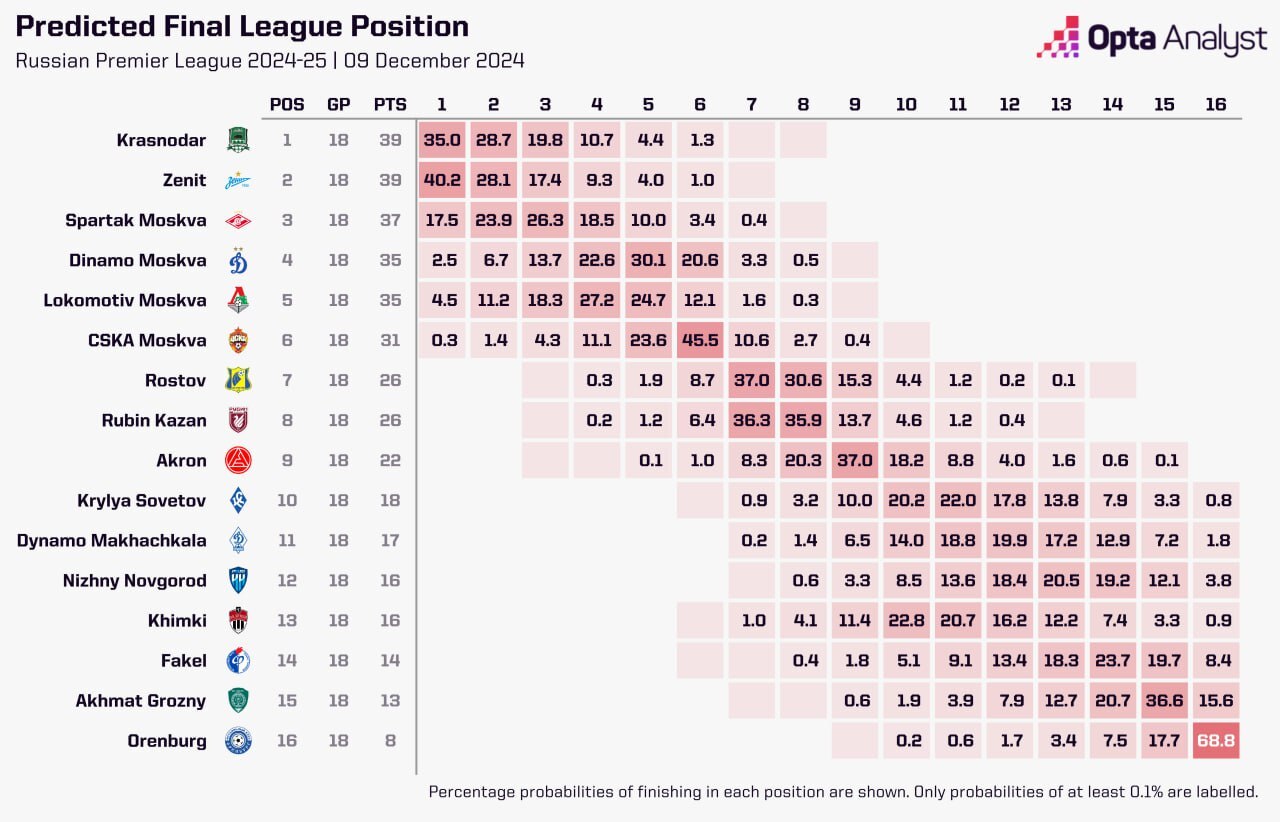The height and width of the screenshot is (822, 1280).
Task: Select the Akhmat Grozny 36.6 cell
Action: pos(1164,701)
